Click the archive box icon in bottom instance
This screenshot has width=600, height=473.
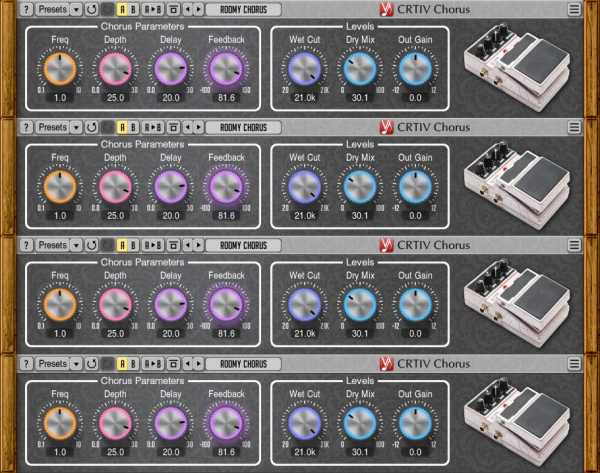[x=173, y=364]
